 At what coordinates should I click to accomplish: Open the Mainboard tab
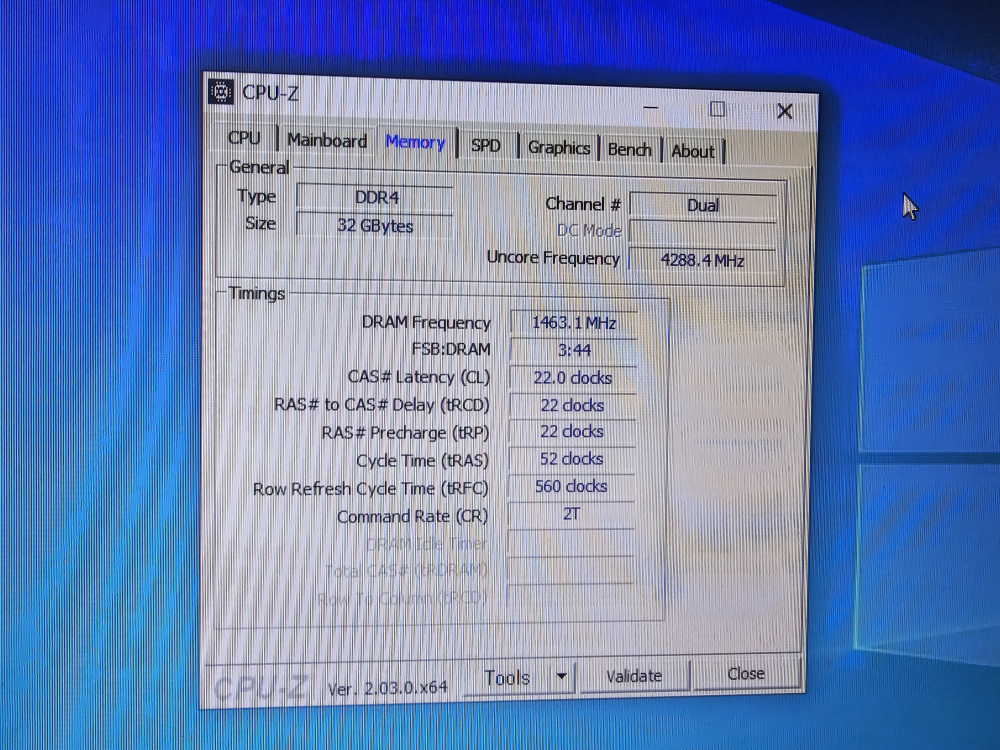[x=327, y=140]
